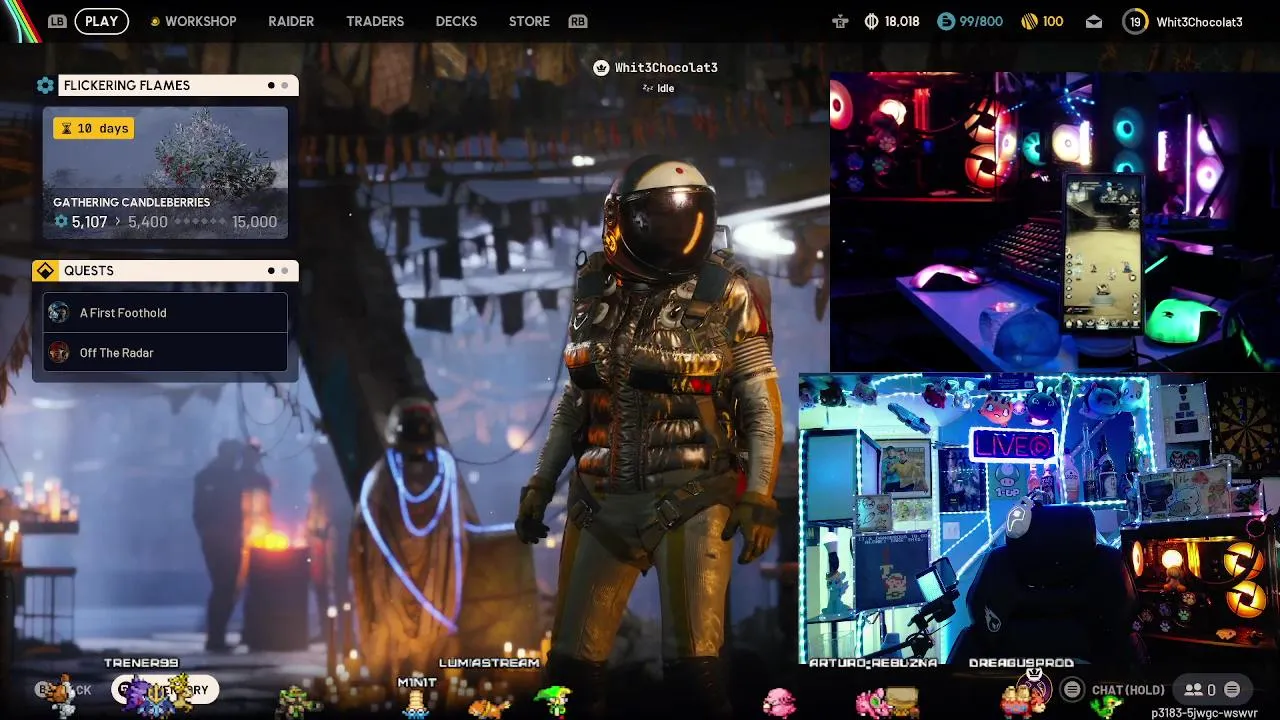Open the STORE tab

(x=529, y=21)
